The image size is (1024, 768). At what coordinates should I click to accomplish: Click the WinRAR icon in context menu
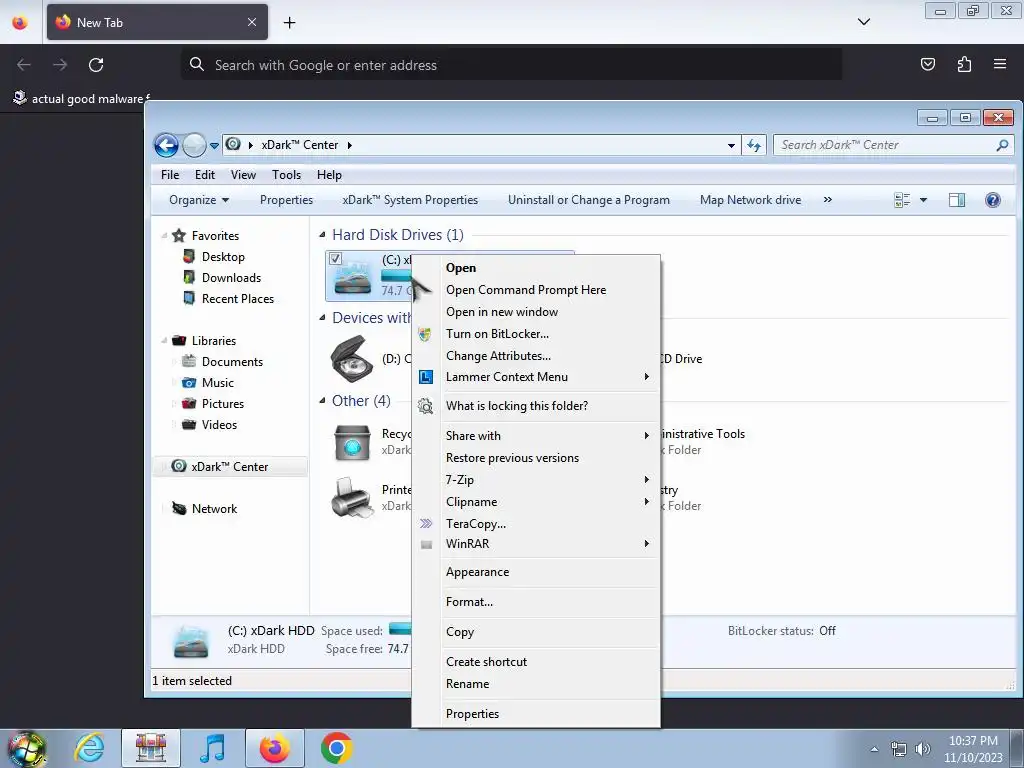point(426,544)
